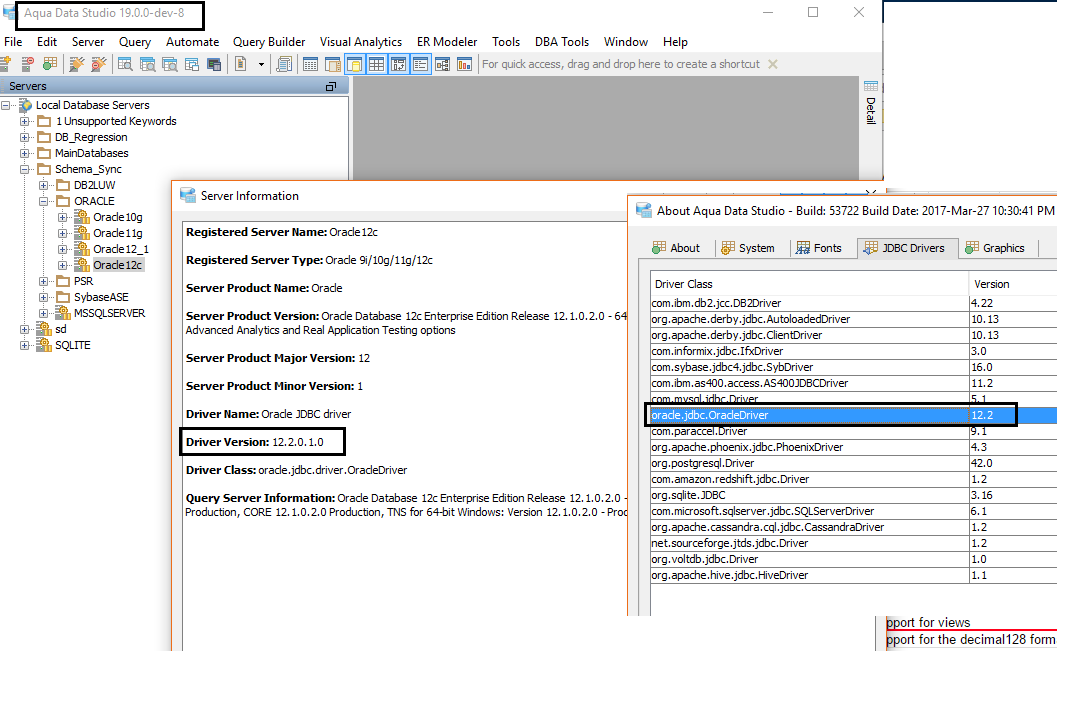Collapse the Schema_Sync folder
The width and height of the screenshot is (1086, 706).
coord(25,169)
